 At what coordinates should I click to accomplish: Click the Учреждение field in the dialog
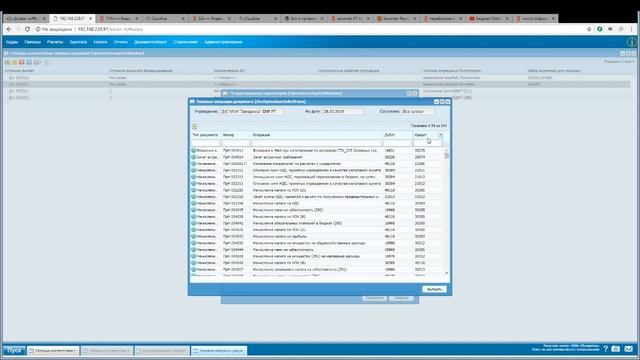click(251, 111)
